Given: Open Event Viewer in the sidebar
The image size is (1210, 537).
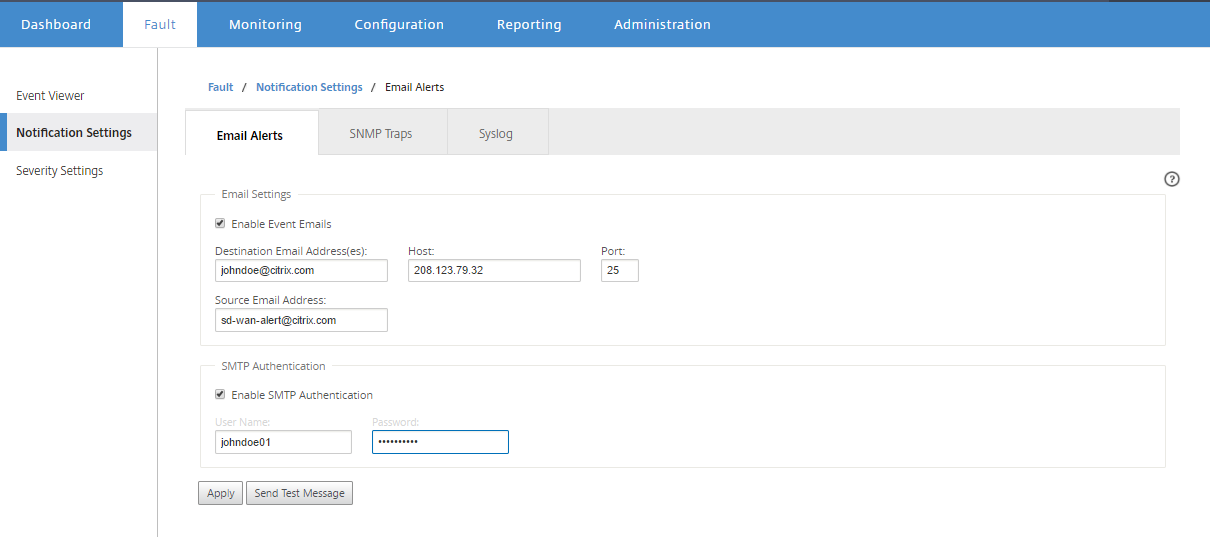Looking at the screenshot, I should pos(50,96).
